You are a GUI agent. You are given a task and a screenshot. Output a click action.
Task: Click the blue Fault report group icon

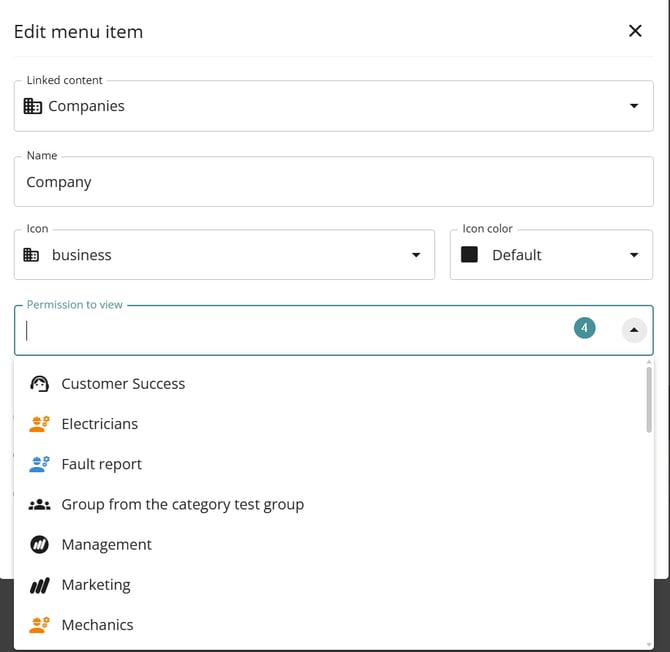coord(40,464)
